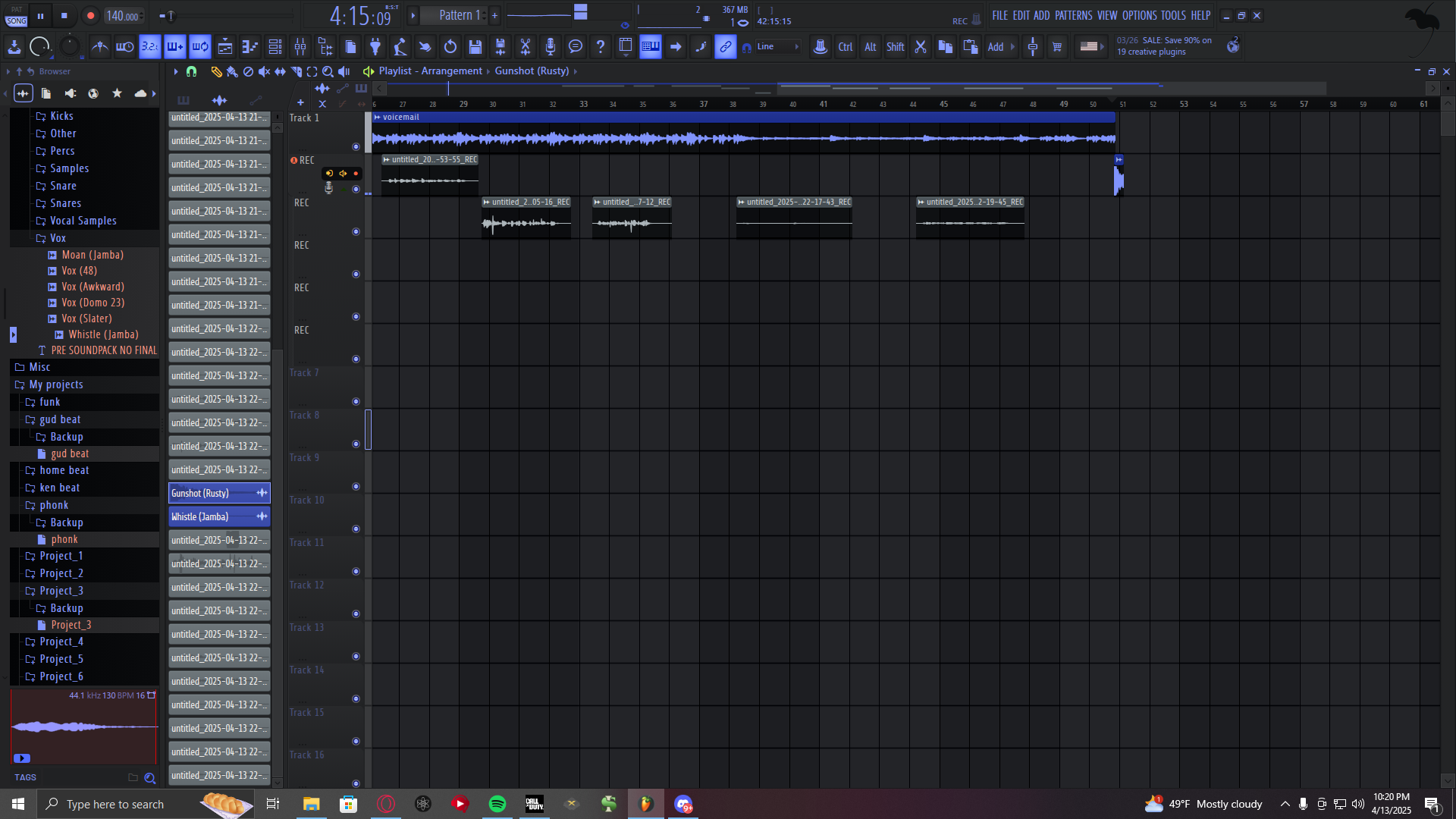Image resolution: width=1456 pixels, height=819 pixels.
Task: Collapse the Vox folder in browser
Action: (x=58, y=238)
